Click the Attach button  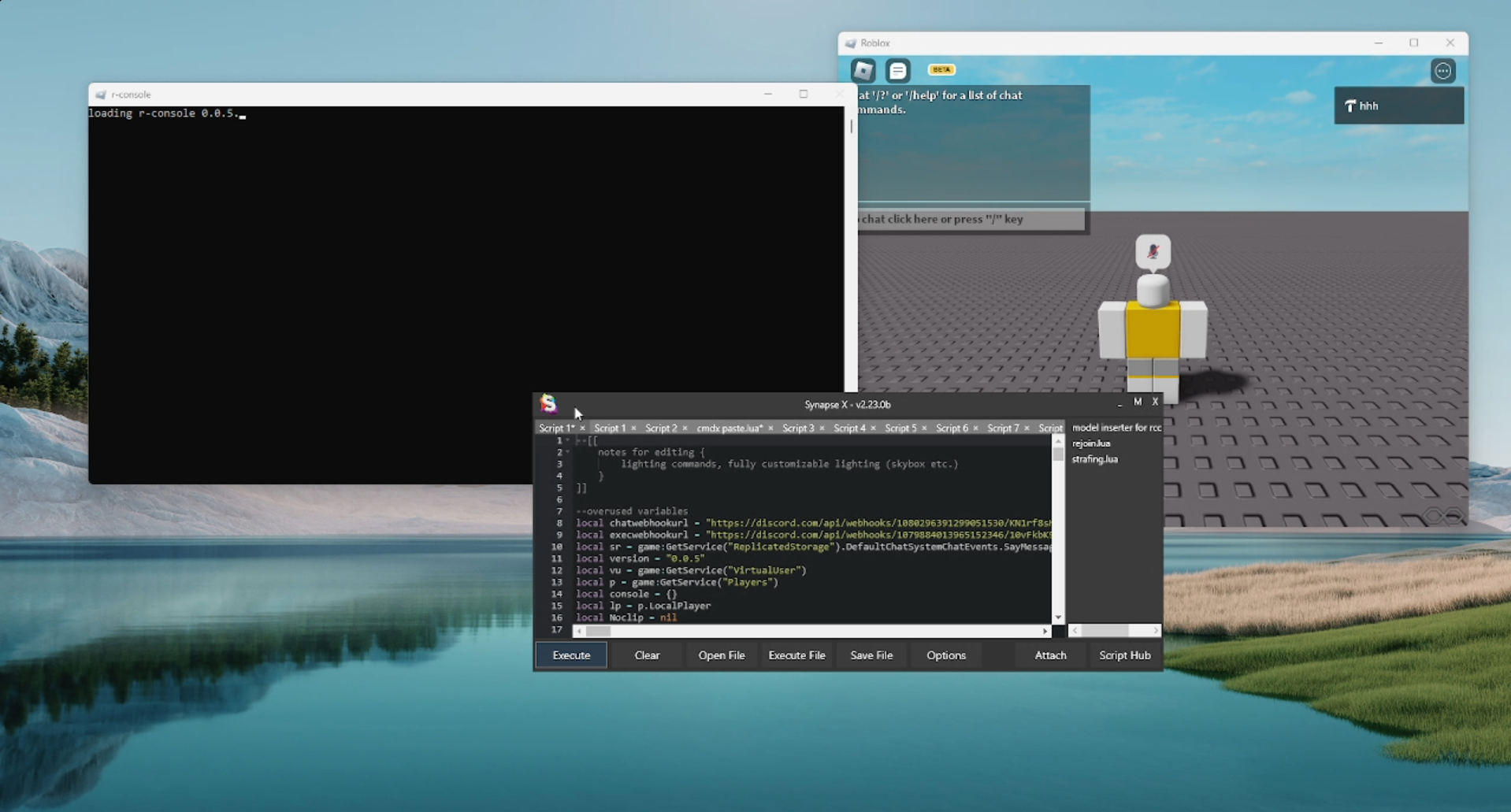click(x=1050, y=655)
